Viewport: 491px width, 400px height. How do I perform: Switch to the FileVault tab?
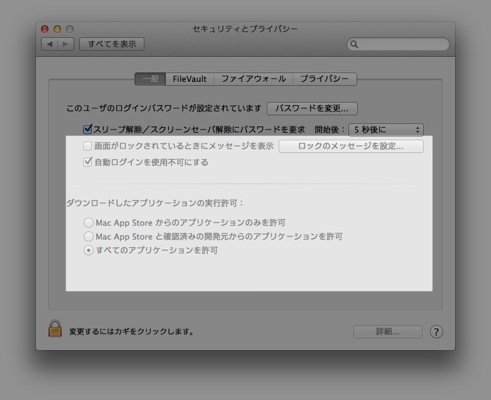[x=189, y=79]
